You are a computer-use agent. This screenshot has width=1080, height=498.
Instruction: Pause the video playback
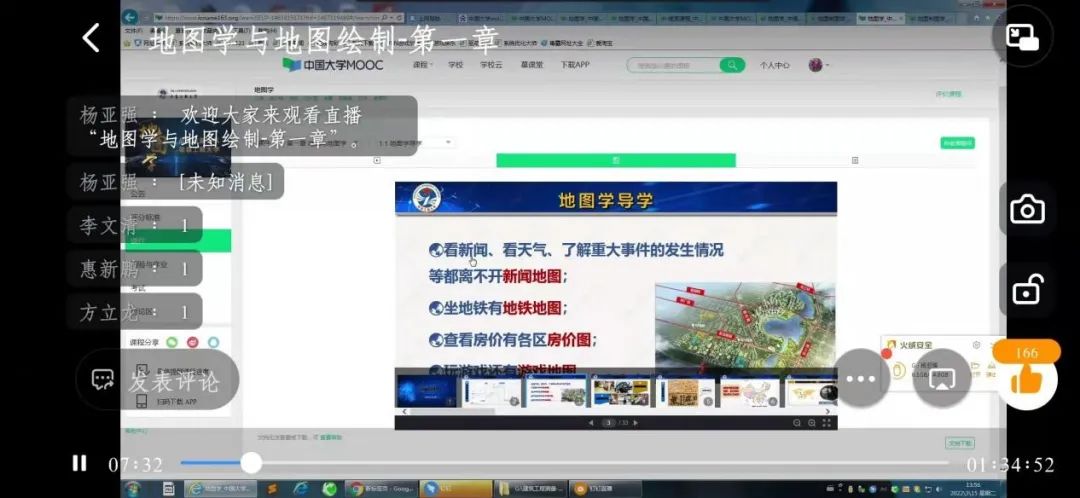pyautogui.click(x=79, y=463)
